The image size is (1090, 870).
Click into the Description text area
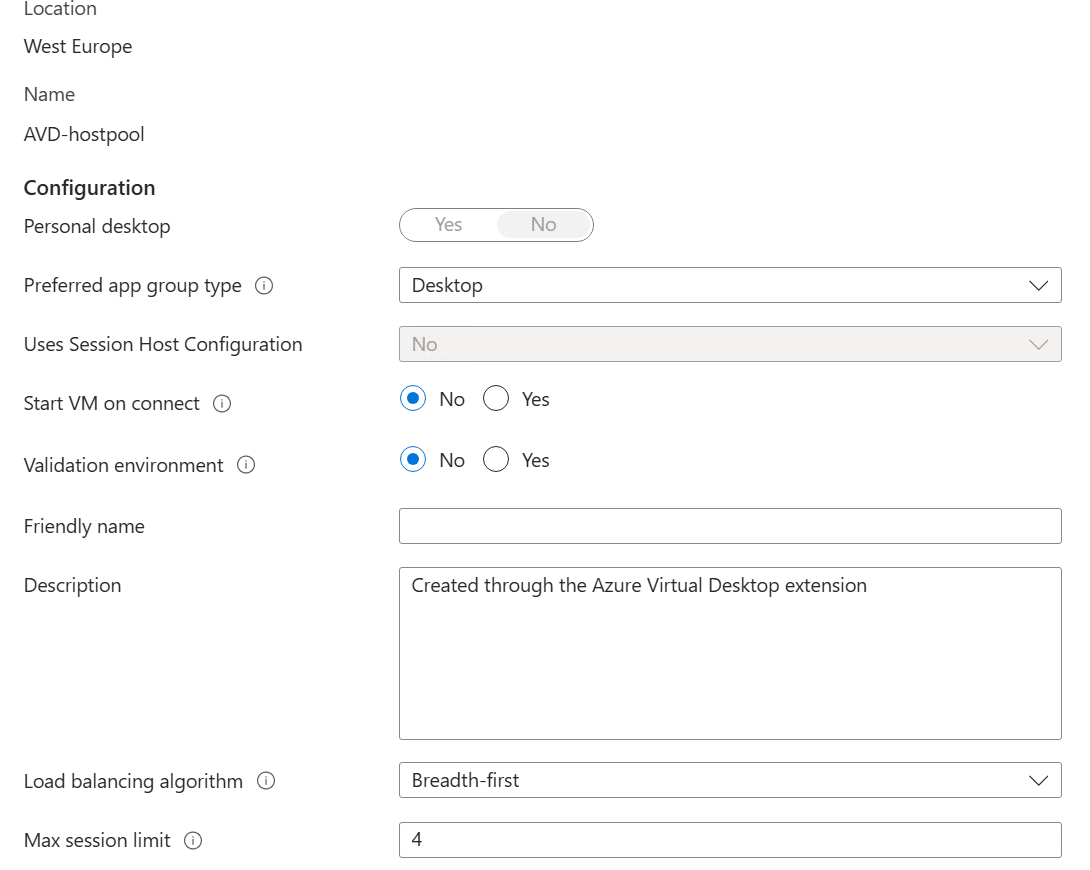[730, 653]
